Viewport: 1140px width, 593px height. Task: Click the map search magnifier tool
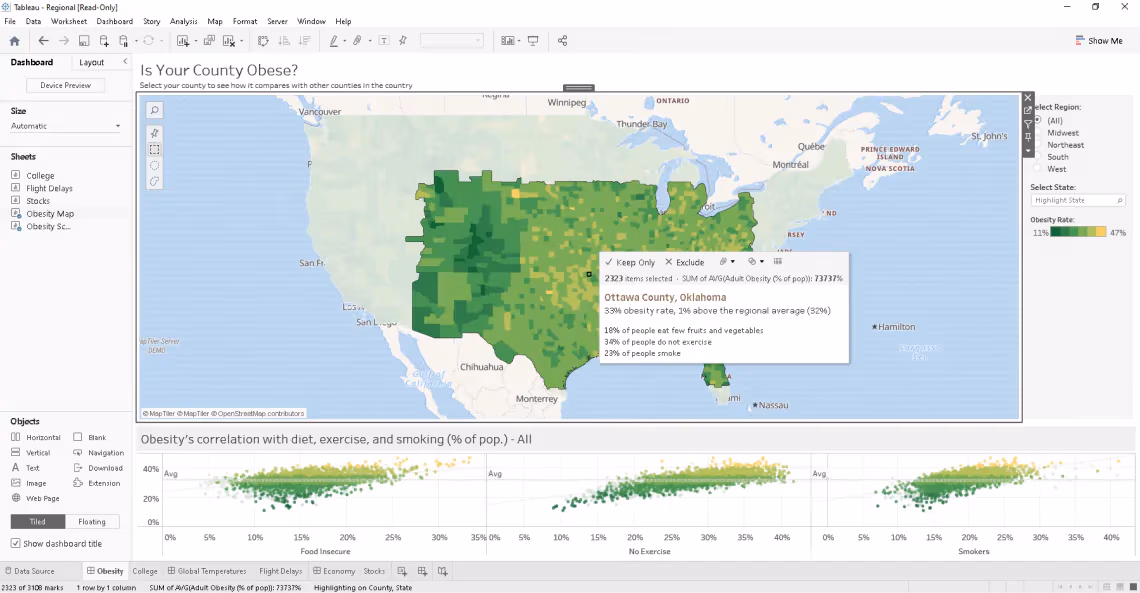coord(154,110)
